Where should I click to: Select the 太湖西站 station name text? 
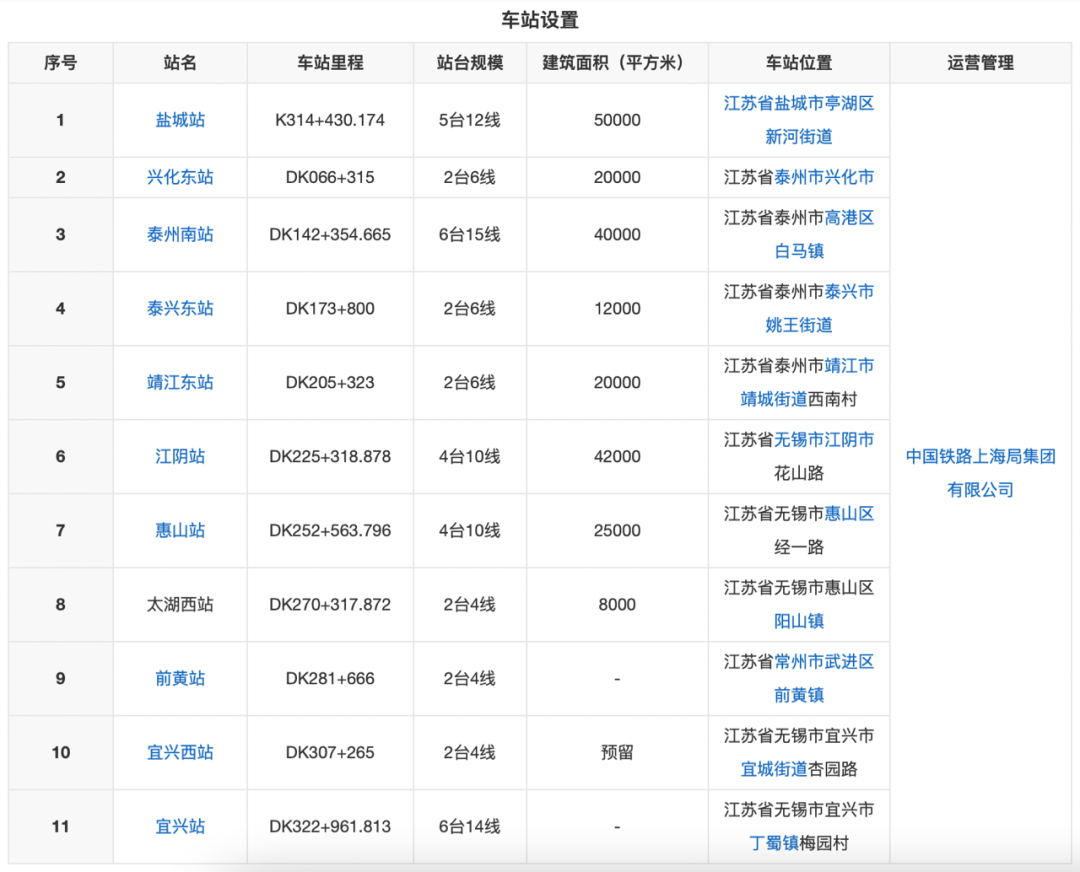pos(180,604)
